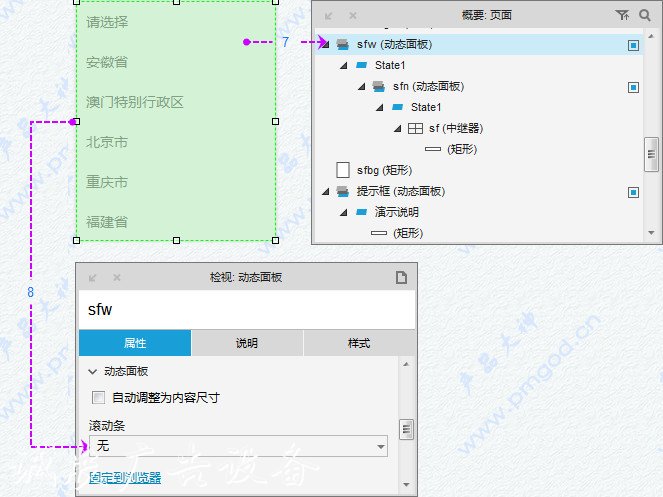Collapse State1 under sfn
The height and width of the screenshot is (497, 663).
pos(380,107)
